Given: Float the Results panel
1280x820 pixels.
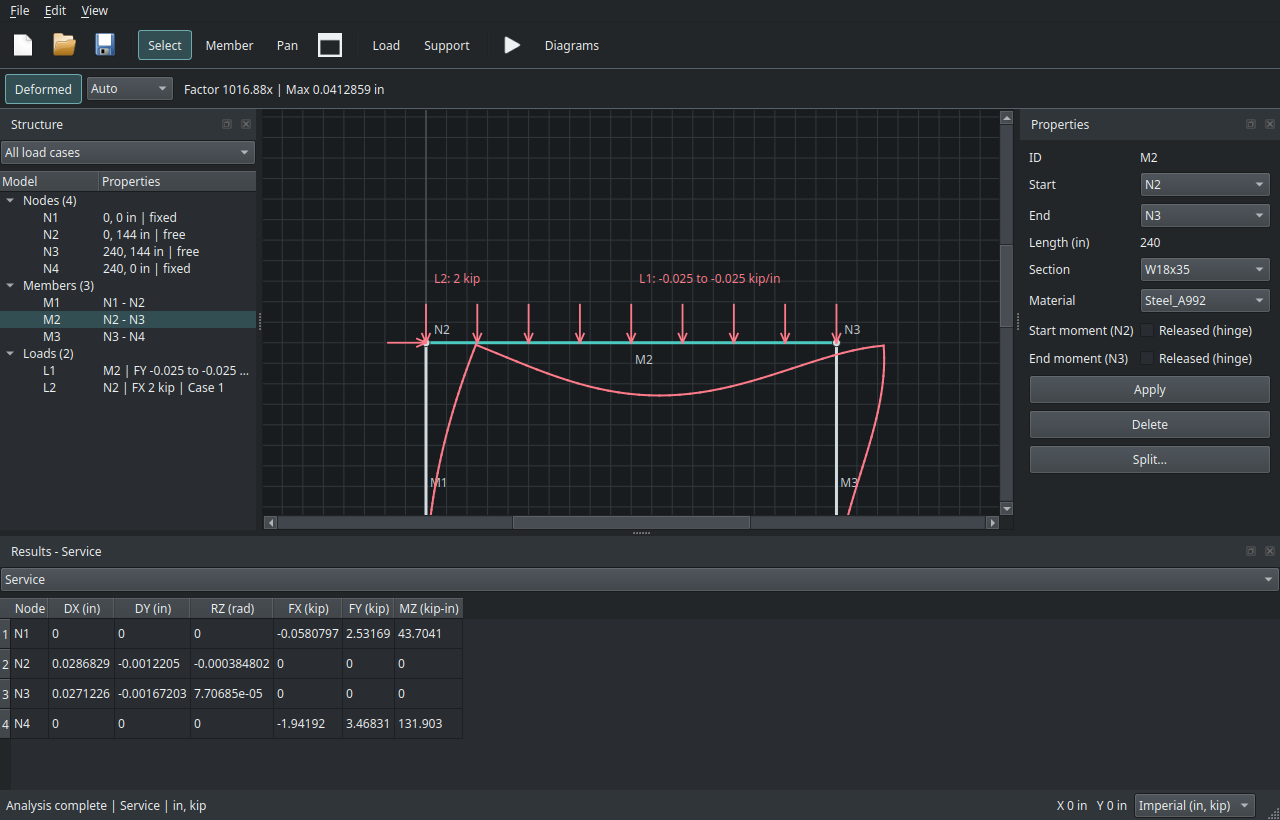Looking at the screenshot, I should (1251, 551).
